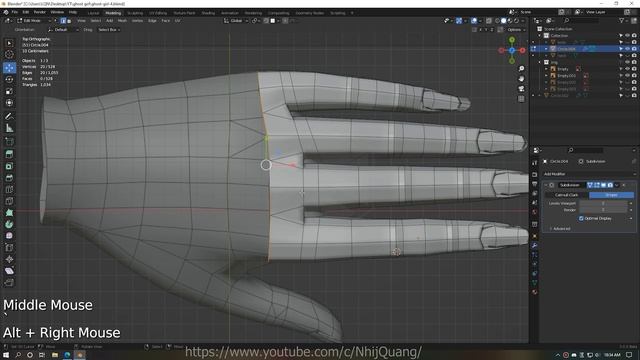Image resolution: width=640 pixels, height=360 pixels.
Task: Activate the Scale tool
Action: pos(9,91)
